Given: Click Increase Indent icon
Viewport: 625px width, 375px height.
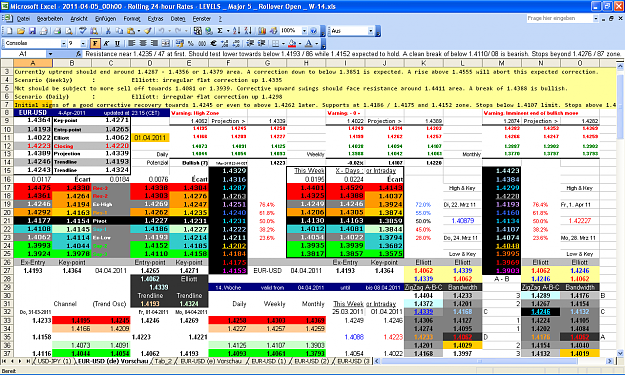Looking at the screenshot, I should pos(261,43).
